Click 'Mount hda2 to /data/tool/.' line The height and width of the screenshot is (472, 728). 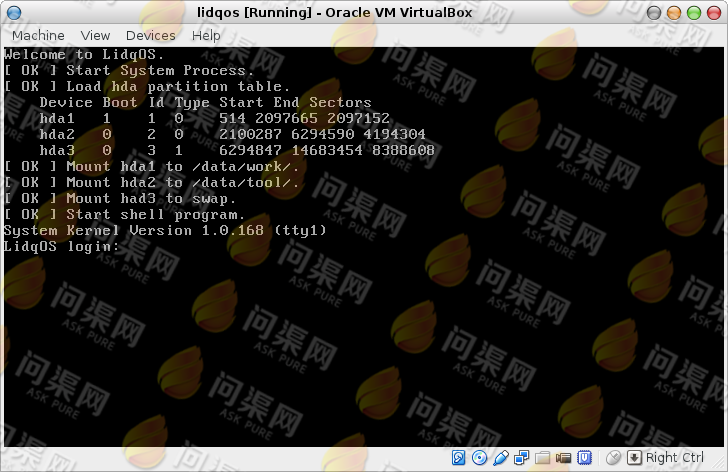point(151,182)
